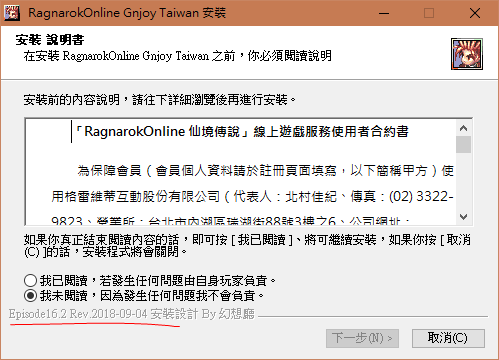Screen dimensions: 499x360
Task: Click the paragraph starting 為保障會員
Action: 265,171
